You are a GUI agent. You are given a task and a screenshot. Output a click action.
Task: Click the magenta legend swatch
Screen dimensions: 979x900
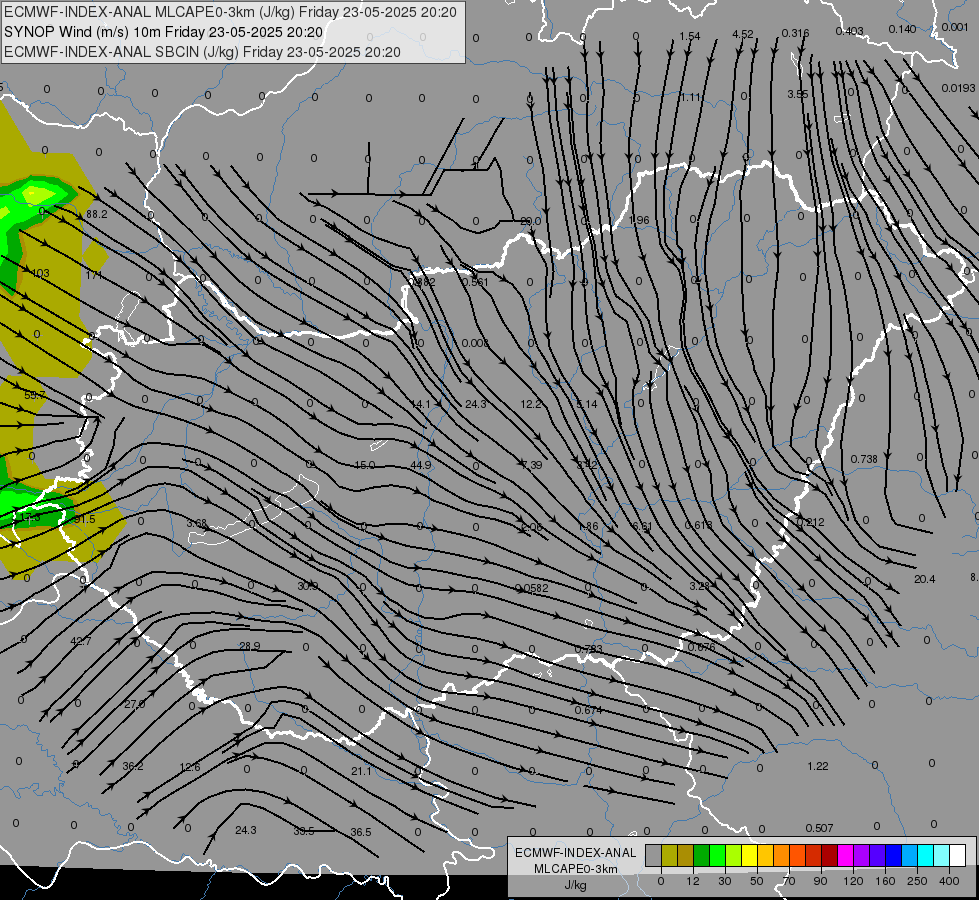pos(846,855)
